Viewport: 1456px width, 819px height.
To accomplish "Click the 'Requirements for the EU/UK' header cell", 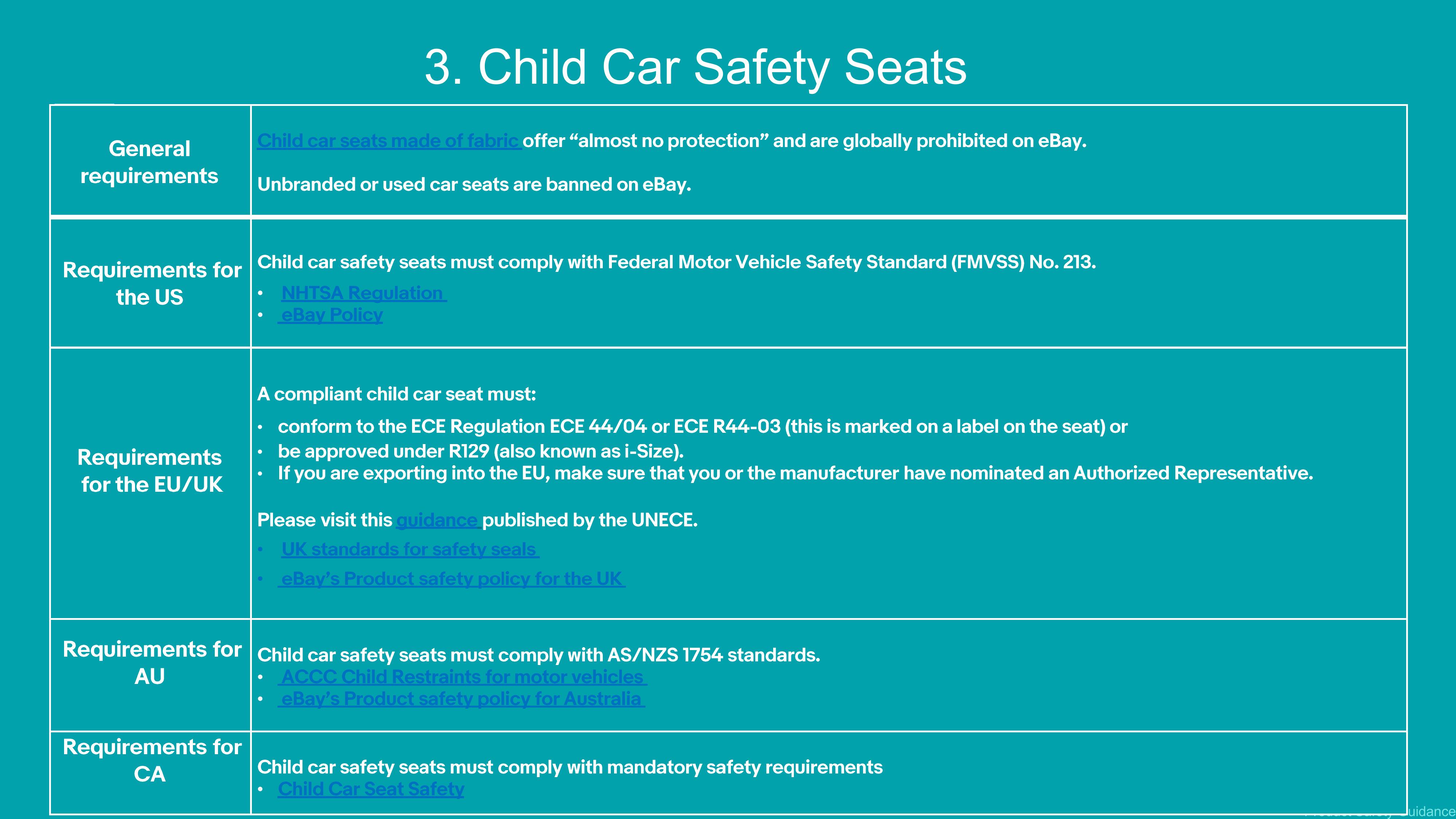I will click(150, 471).
